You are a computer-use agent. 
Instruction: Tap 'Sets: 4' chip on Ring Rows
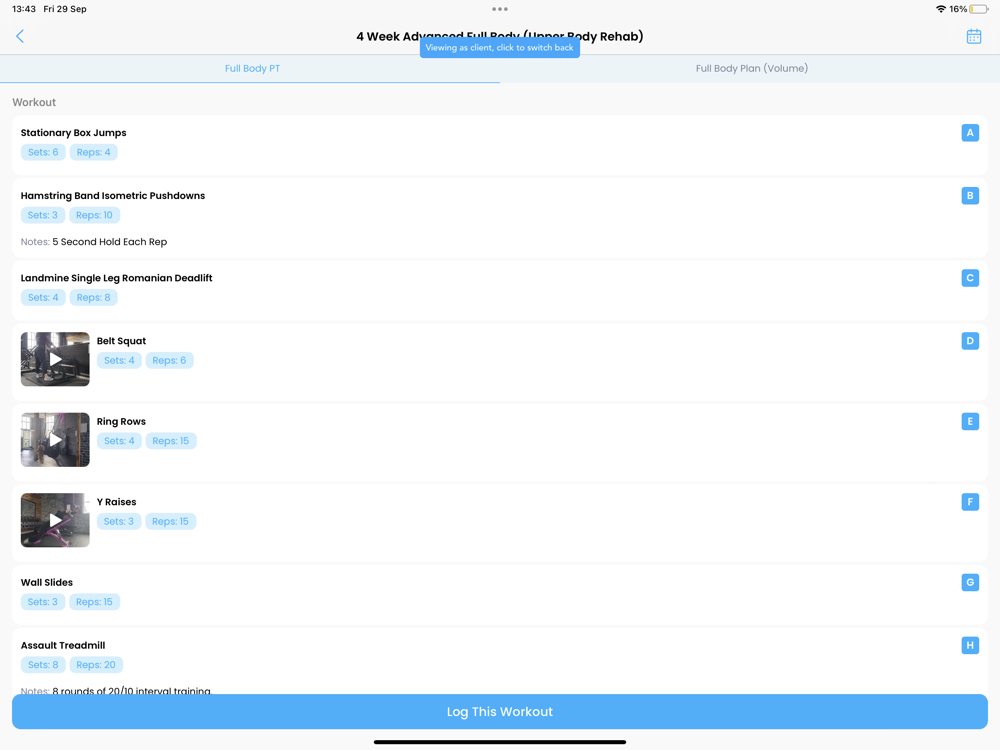pyautogui.click(x=119, y=441)
